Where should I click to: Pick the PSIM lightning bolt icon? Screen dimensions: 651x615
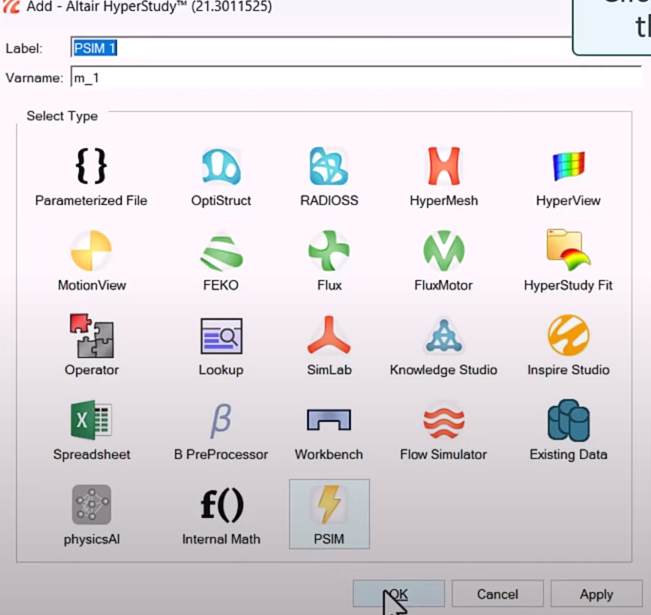pos(329,504)
